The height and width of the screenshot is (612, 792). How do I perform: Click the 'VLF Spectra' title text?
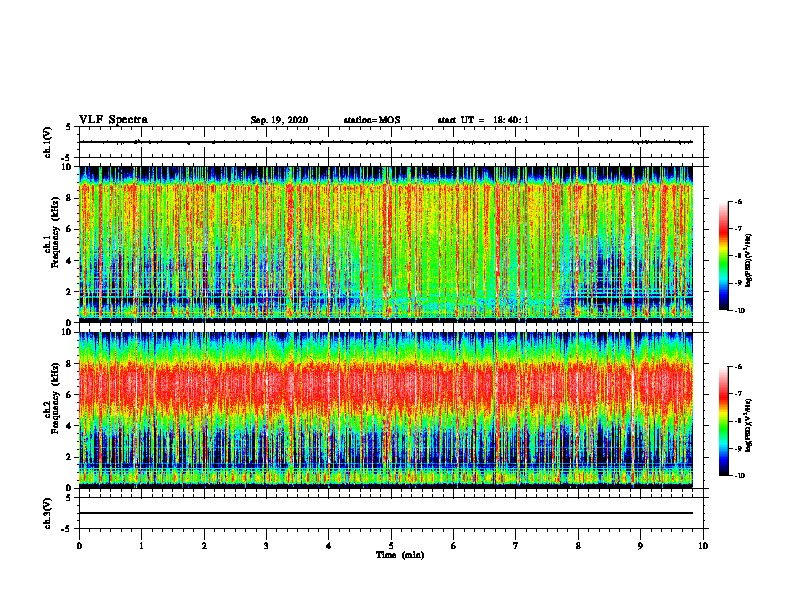pos(113,120)
